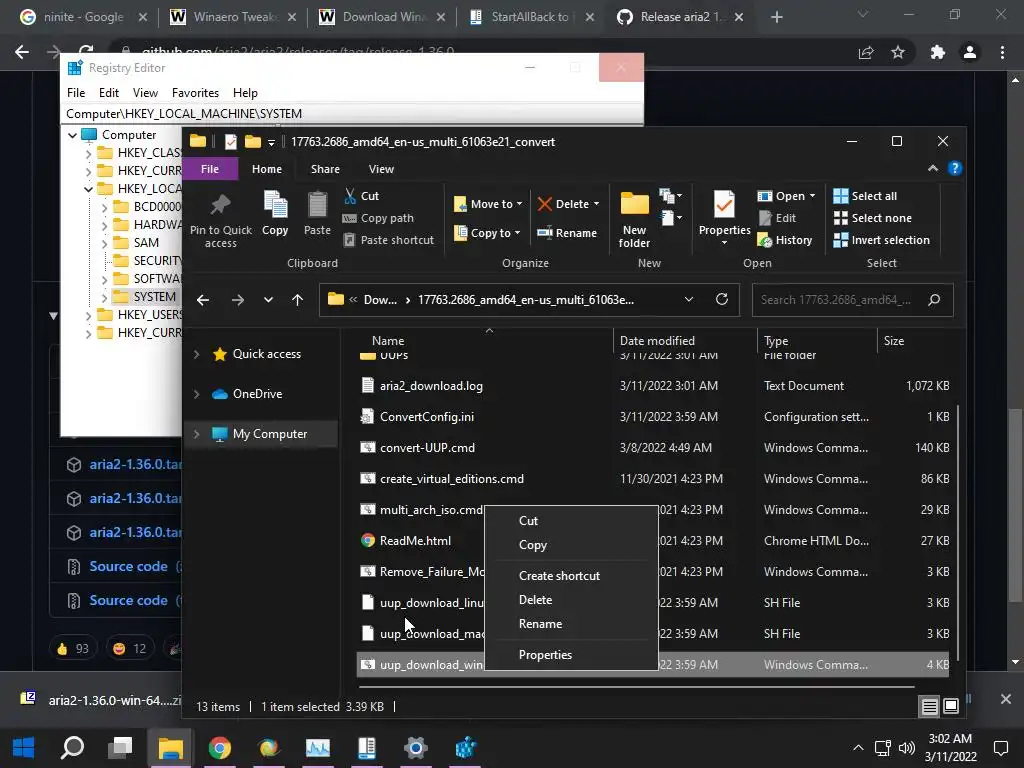
Task: Open Windows Start menu
Action: point(24,747)
